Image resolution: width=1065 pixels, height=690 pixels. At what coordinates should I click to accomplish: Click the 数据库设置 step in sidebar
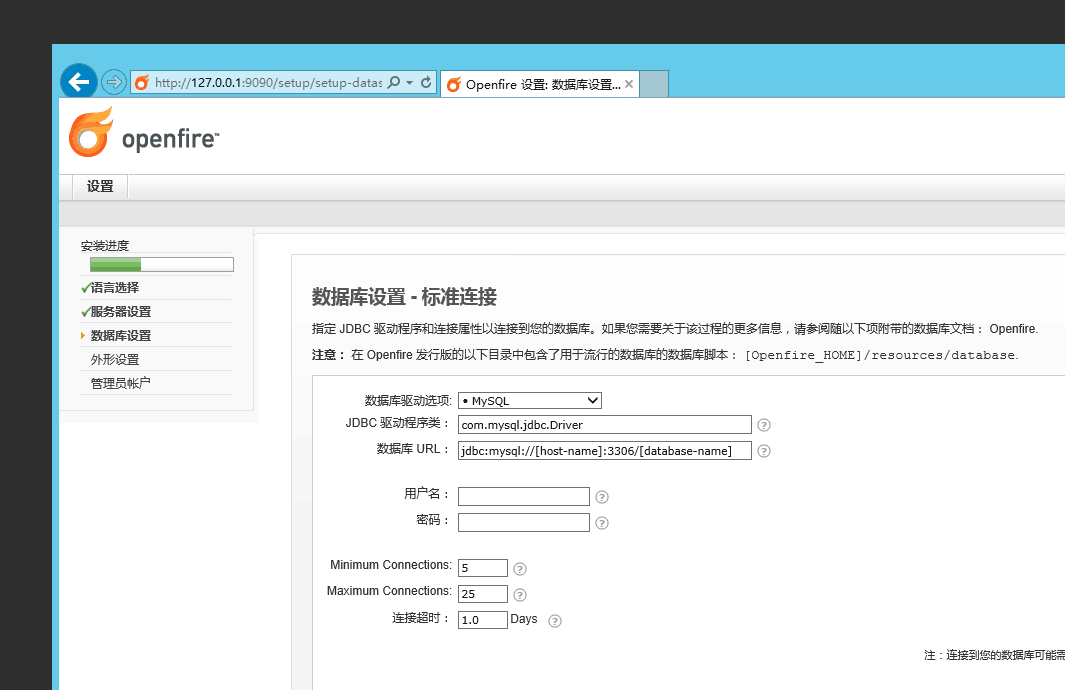(x=121, y=335)
